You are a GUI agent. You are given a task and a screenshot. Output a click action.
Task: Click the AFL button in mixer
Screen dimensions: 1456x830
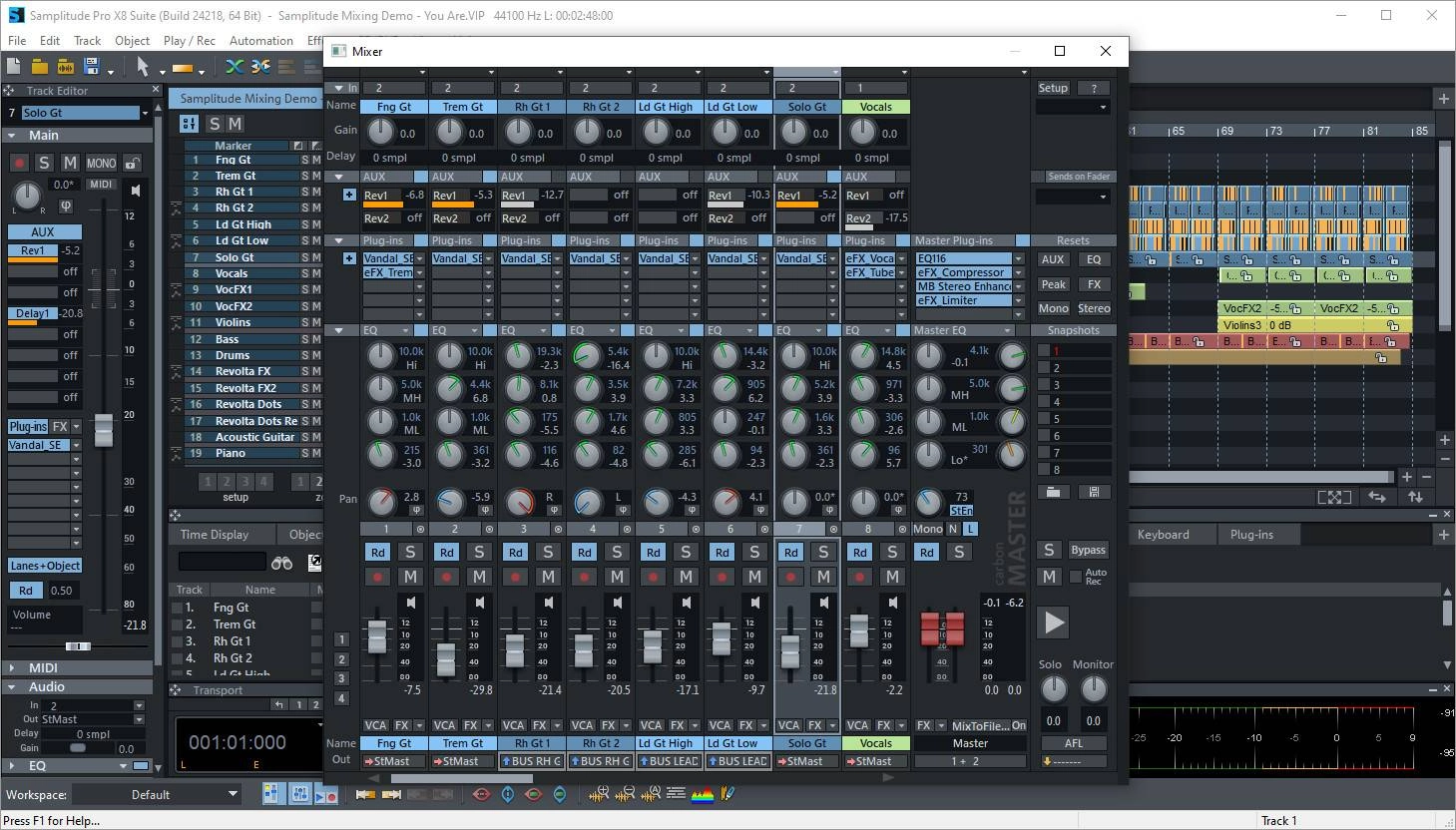[x=1073, y=743]
